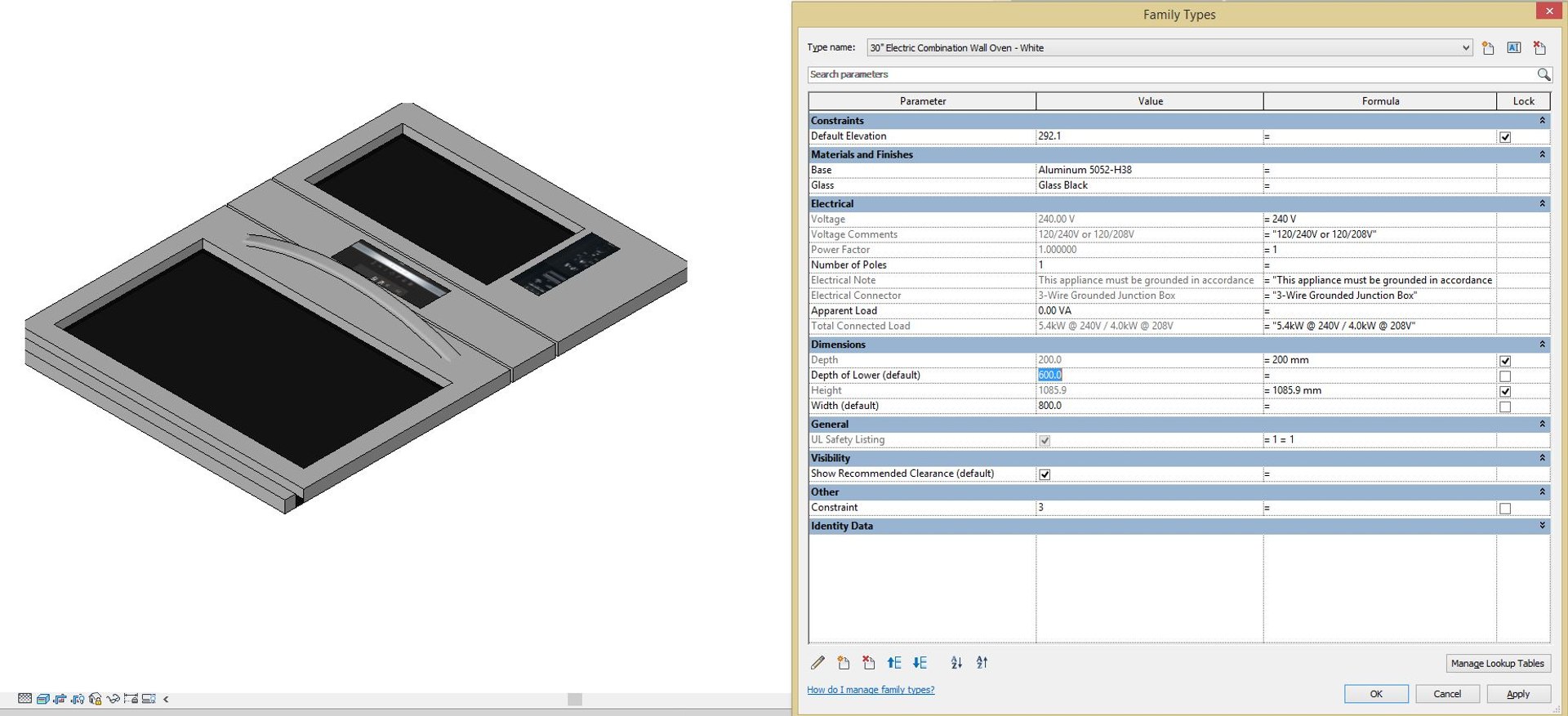Toggle the UL Safety Listing checkbox
1568x716 pixels.
1045,441
